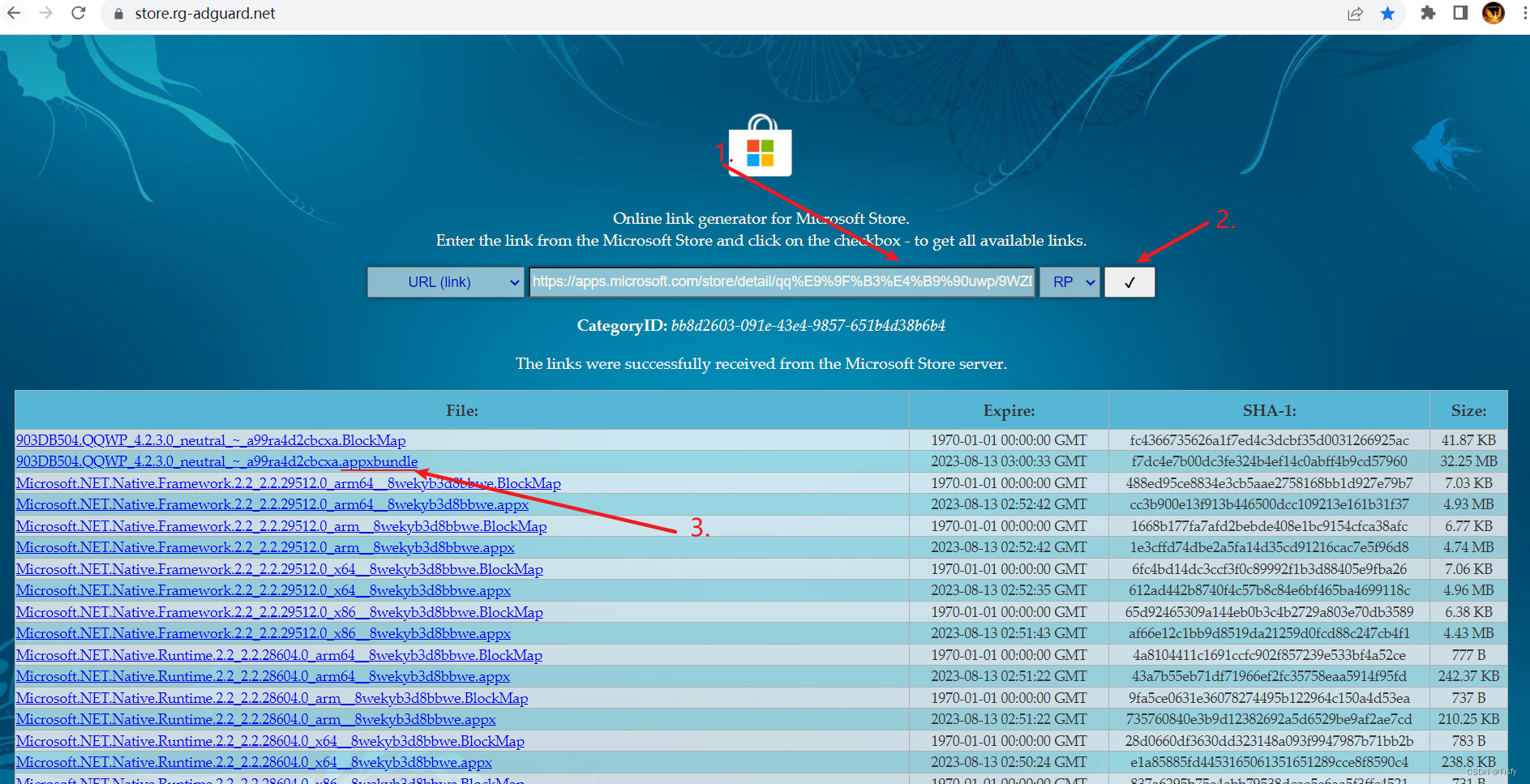Screen dimensions: 1530x784
Task: Click the Size: column header
Action: pos(1468,410)
